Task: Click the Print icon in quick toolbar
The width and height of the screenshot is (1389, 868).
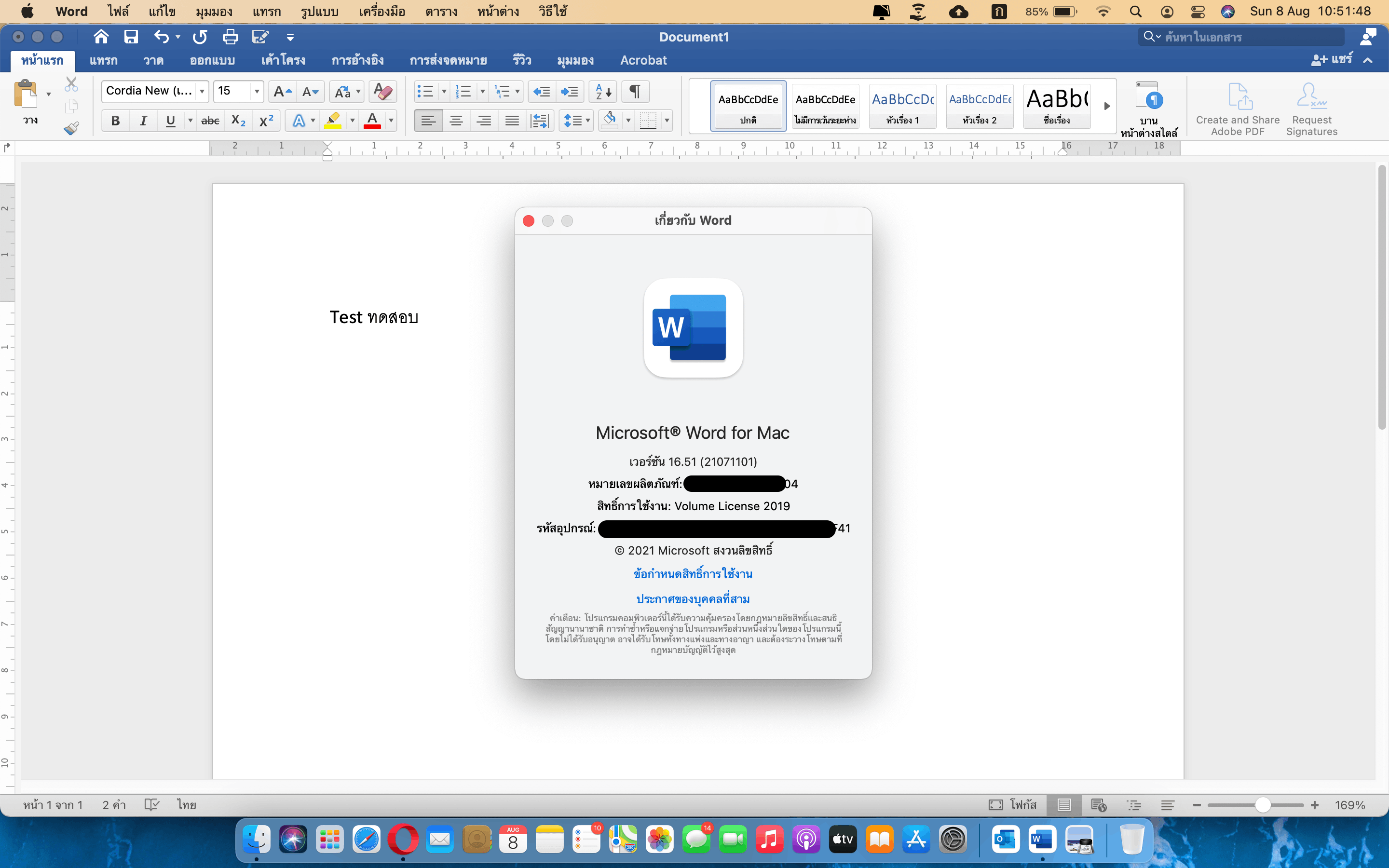Action: (x=230, y=37)
